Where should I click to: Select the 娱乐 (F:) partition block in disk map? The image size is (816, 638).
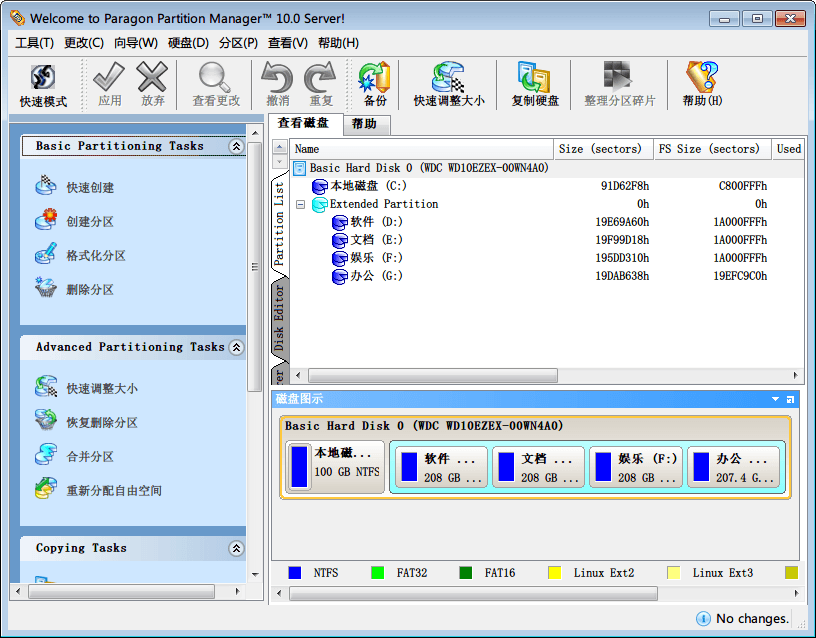coord(635,467)
